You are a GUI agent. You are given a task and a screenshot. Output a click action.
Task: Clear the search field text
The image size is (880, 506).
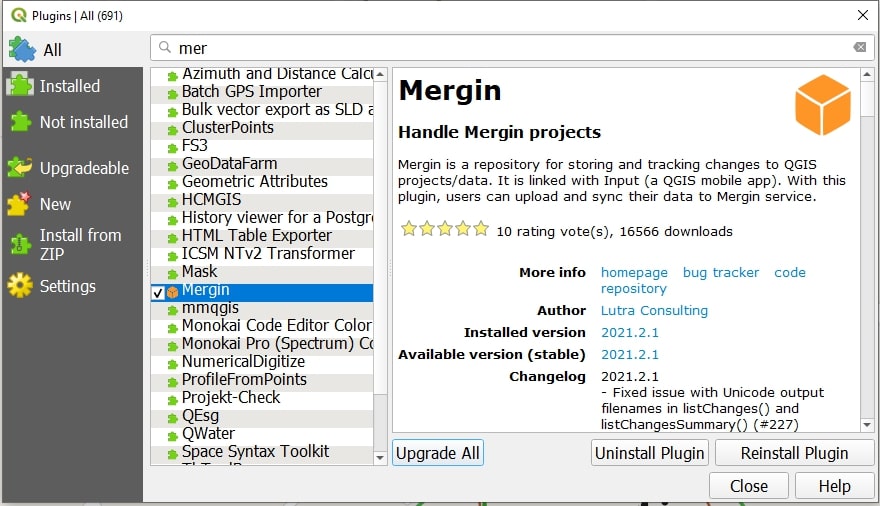tap(859, 47)
